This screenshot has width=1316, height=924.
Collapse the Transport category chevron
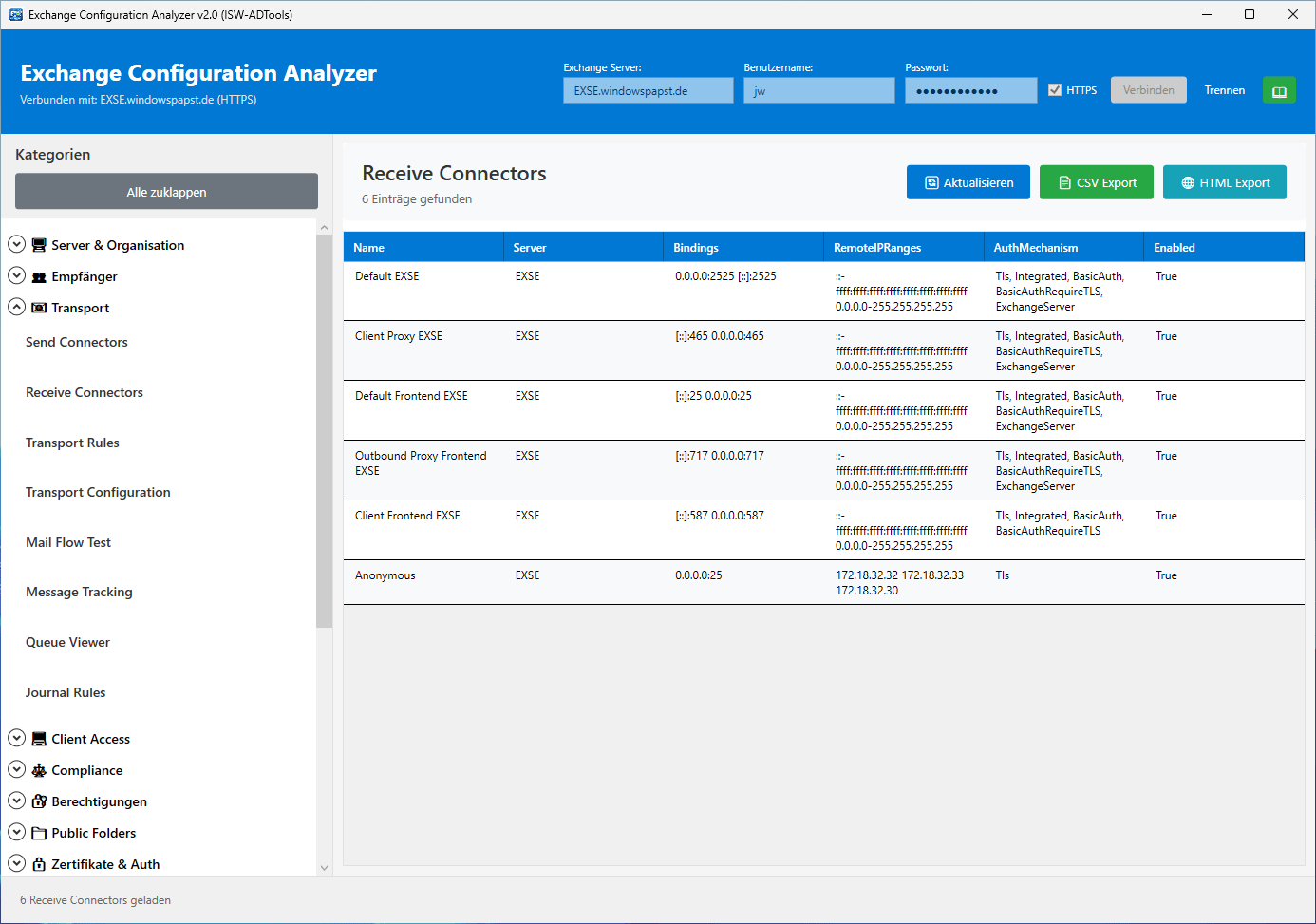click(x=16, y=307)
